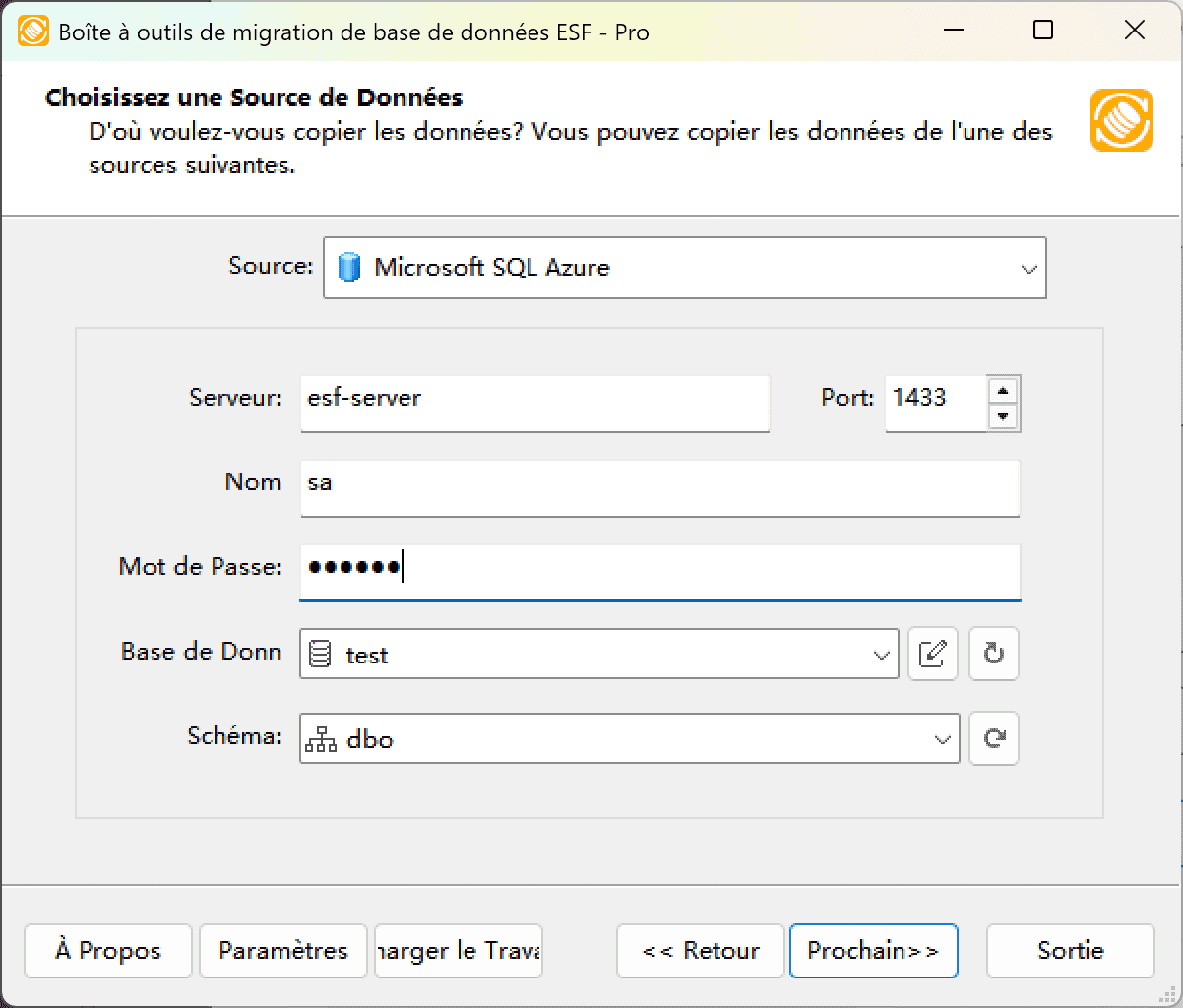
Task: Click inside the Serveur text field
Action: pos(534,403)
